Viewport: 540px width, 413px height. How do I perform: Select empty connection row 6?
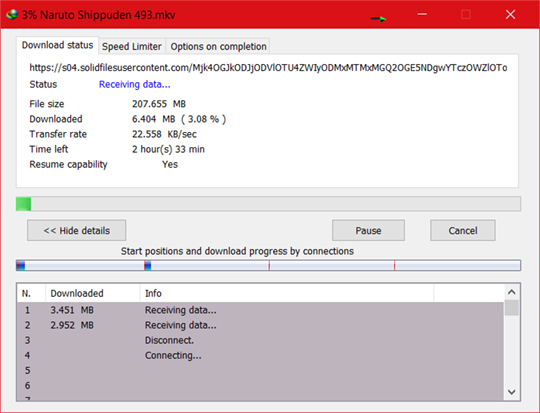tap(260, 386)
